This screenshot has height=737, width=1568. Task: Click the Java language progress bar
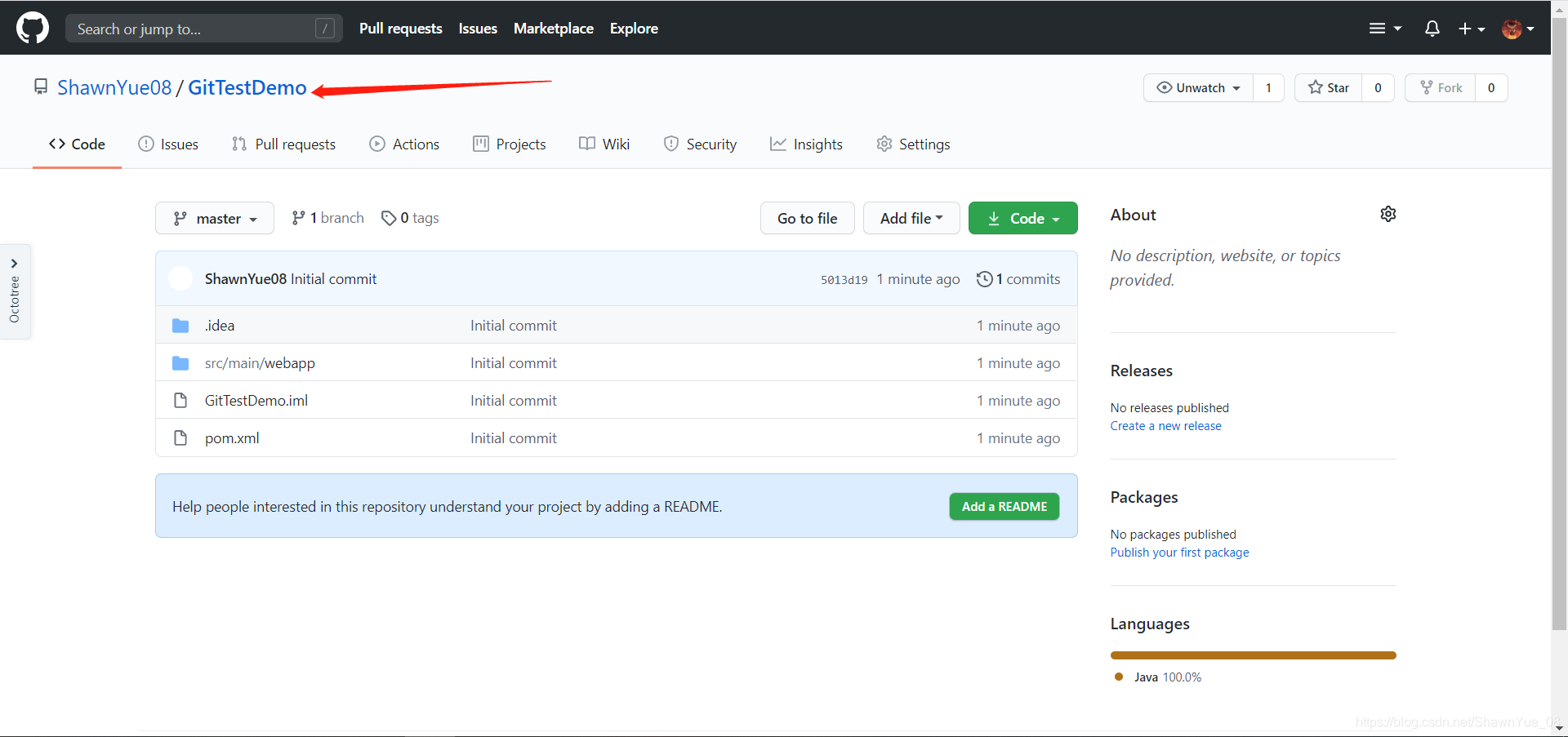(x=1253, y=655)
